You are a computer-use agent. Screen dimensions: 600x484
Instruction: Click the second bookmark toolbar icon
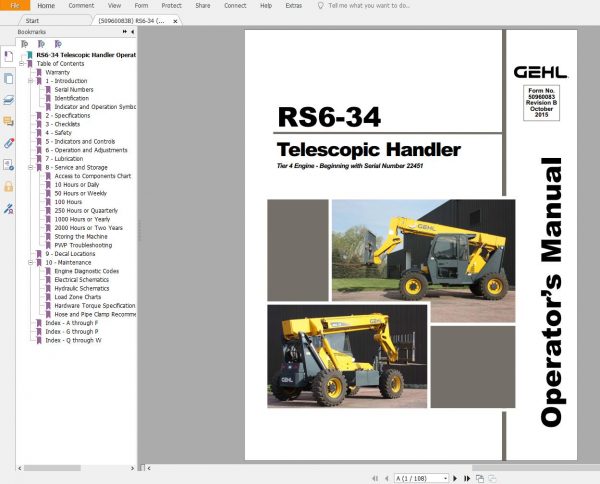click(x=41, y=44)
